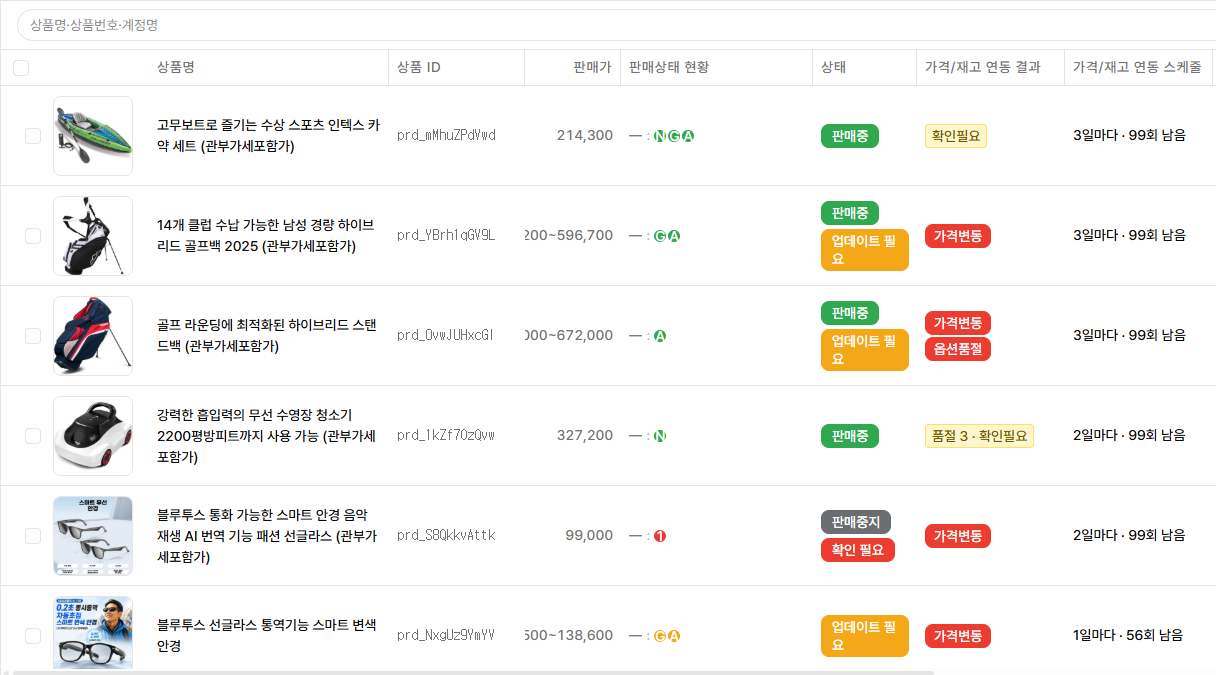Click 판매중 badge in the pool cleaner row
The image size is (1216, 675).
click(x=850, y=436)
